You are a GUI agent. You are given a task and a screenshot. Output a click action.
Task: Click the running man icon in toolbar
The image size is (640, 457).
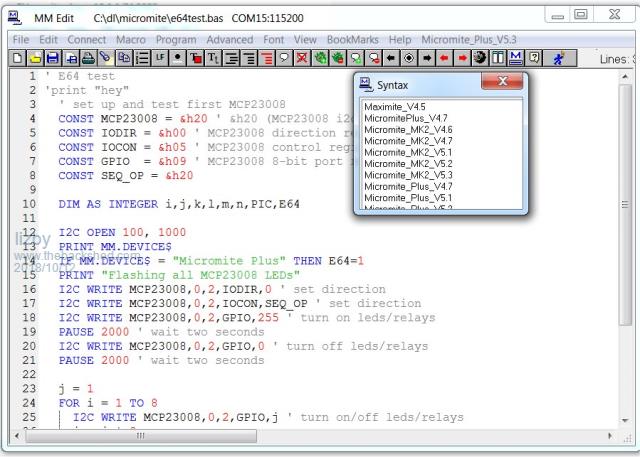point(558,59)
